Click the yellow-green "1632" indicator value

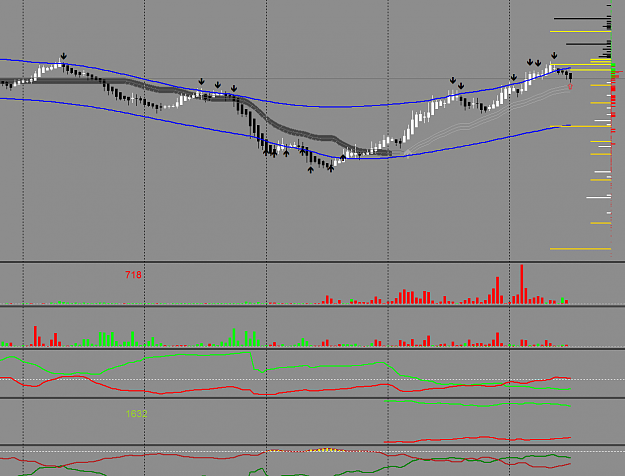(136, 414)
